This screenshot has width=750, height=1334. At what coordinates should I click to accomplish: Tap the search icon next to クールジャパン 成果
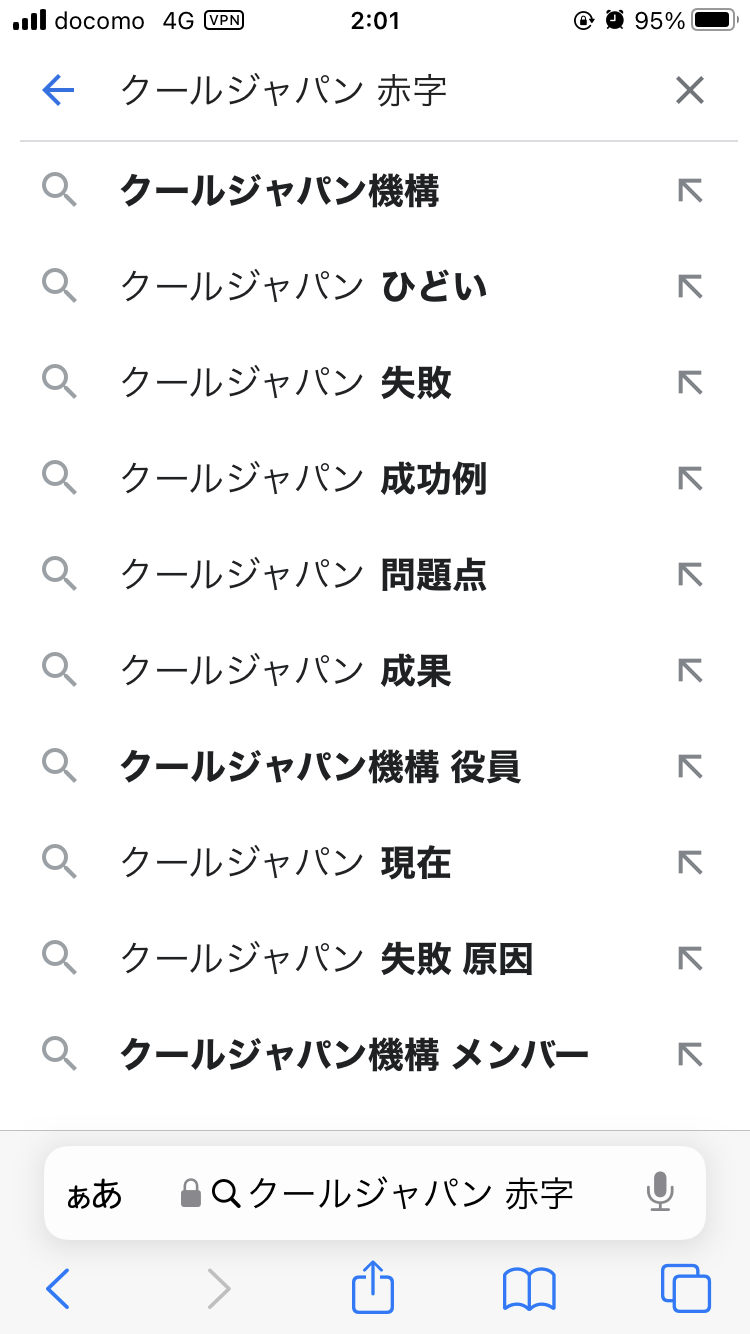[x=60, y=670]
